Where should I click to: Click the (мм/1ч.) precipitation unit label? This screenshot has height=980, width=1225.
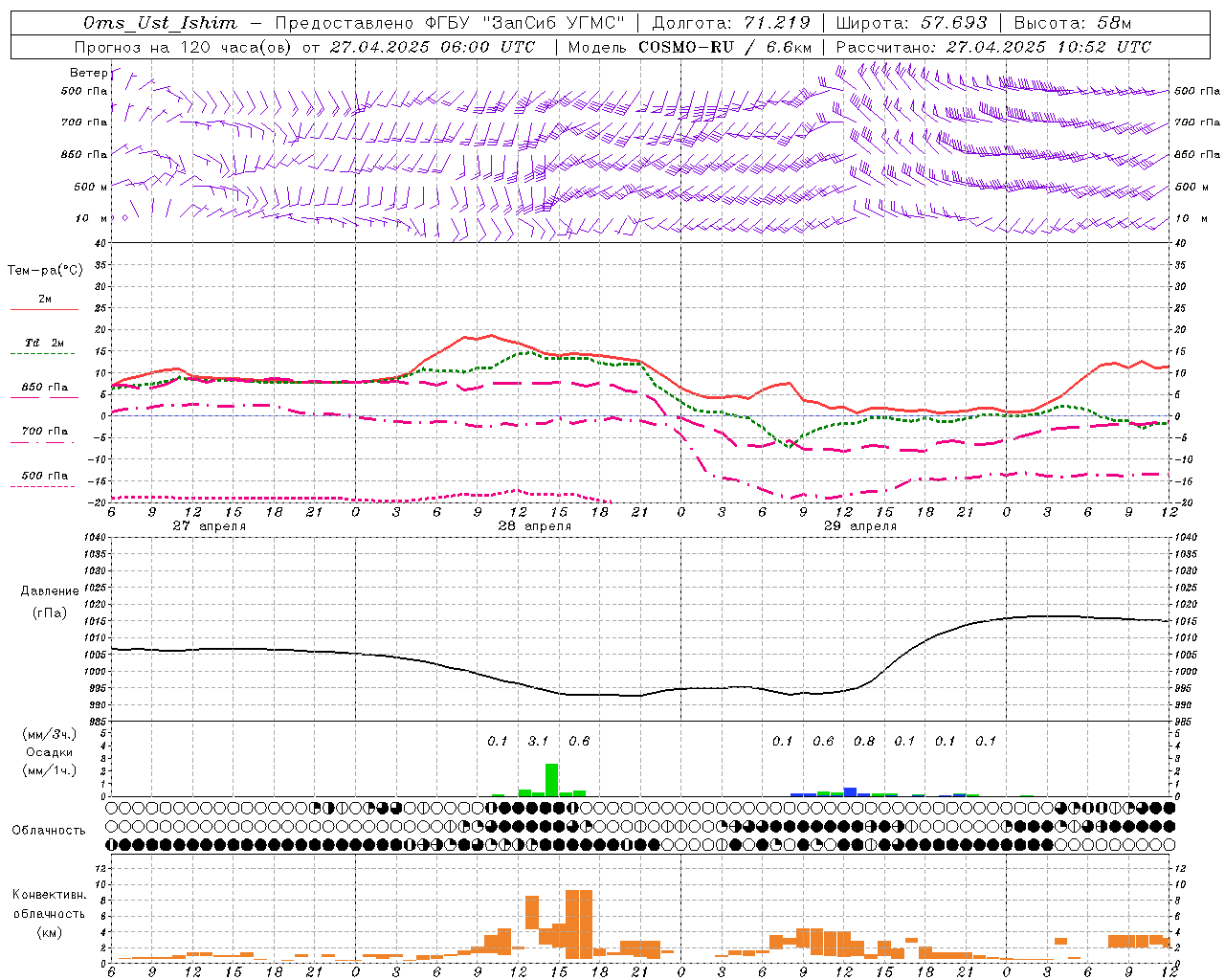pos(50,770)
